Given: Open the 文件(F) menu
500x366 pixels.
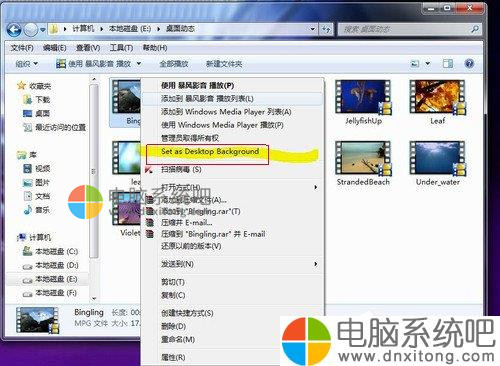Looking at the screenshot, I should coord(22,48).
